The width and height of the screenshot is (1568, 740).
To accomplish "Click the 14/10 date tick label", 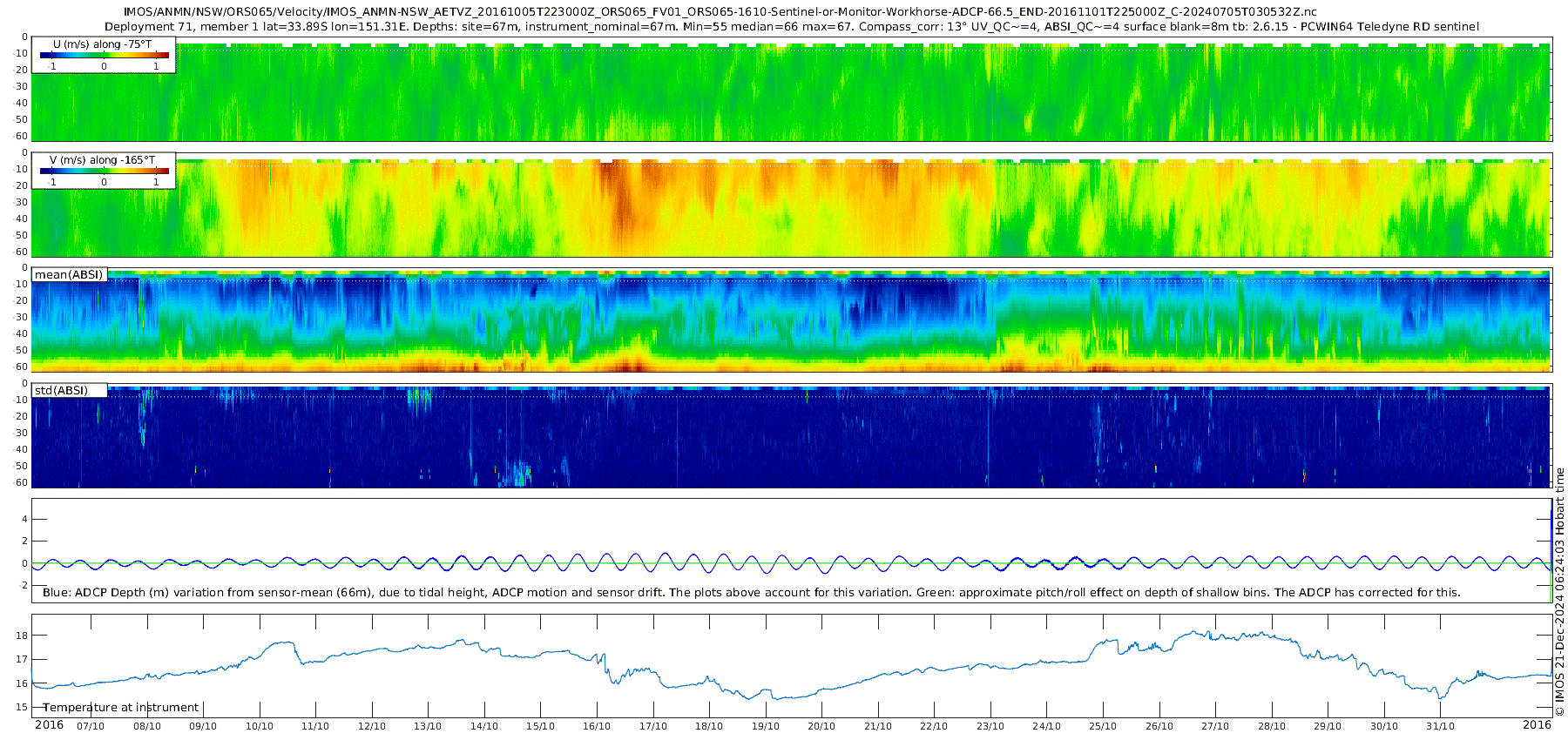I will (x=484, y=726).
